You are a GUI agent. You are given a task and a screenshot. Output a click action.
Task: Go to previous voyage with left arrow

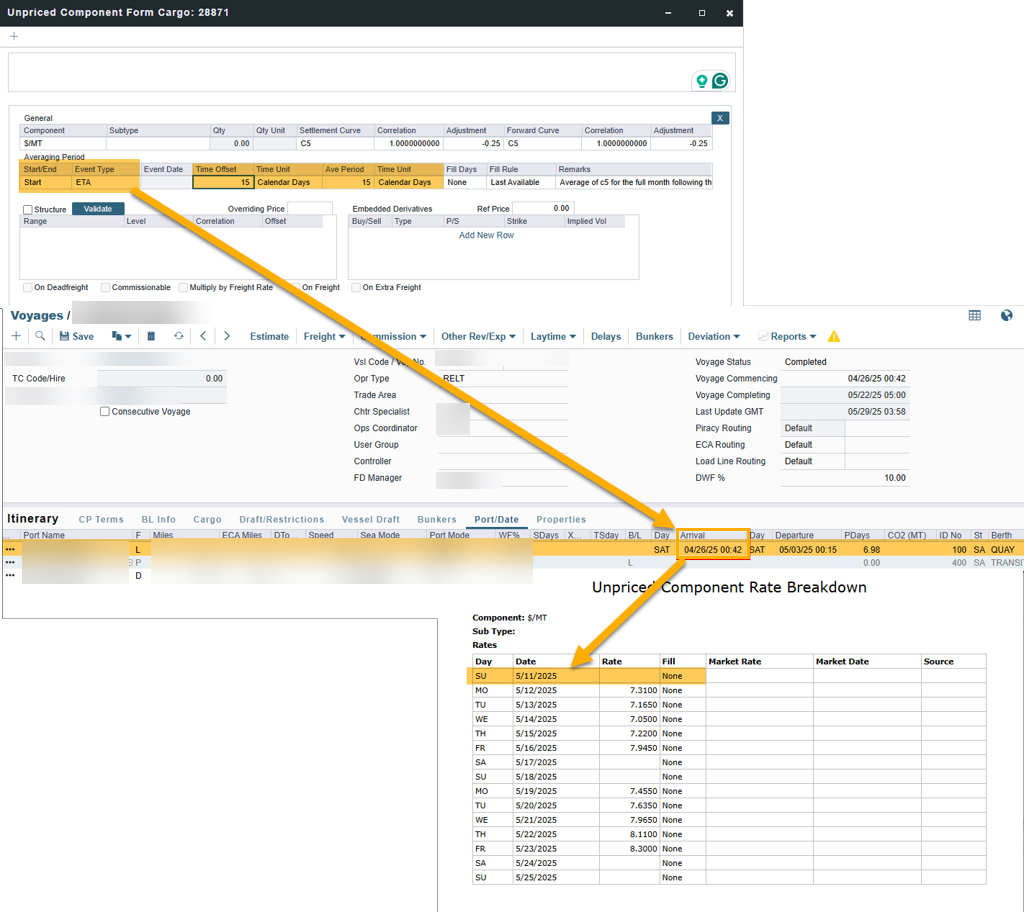(203, 336)
